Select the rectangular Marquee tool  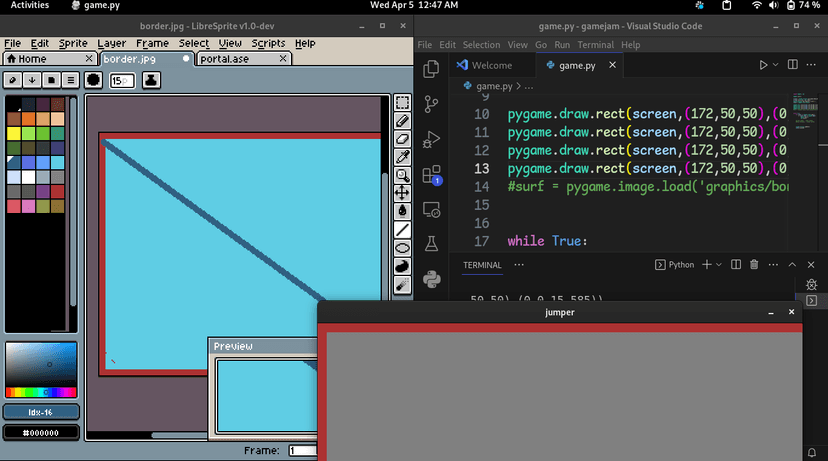click(402, 102)
